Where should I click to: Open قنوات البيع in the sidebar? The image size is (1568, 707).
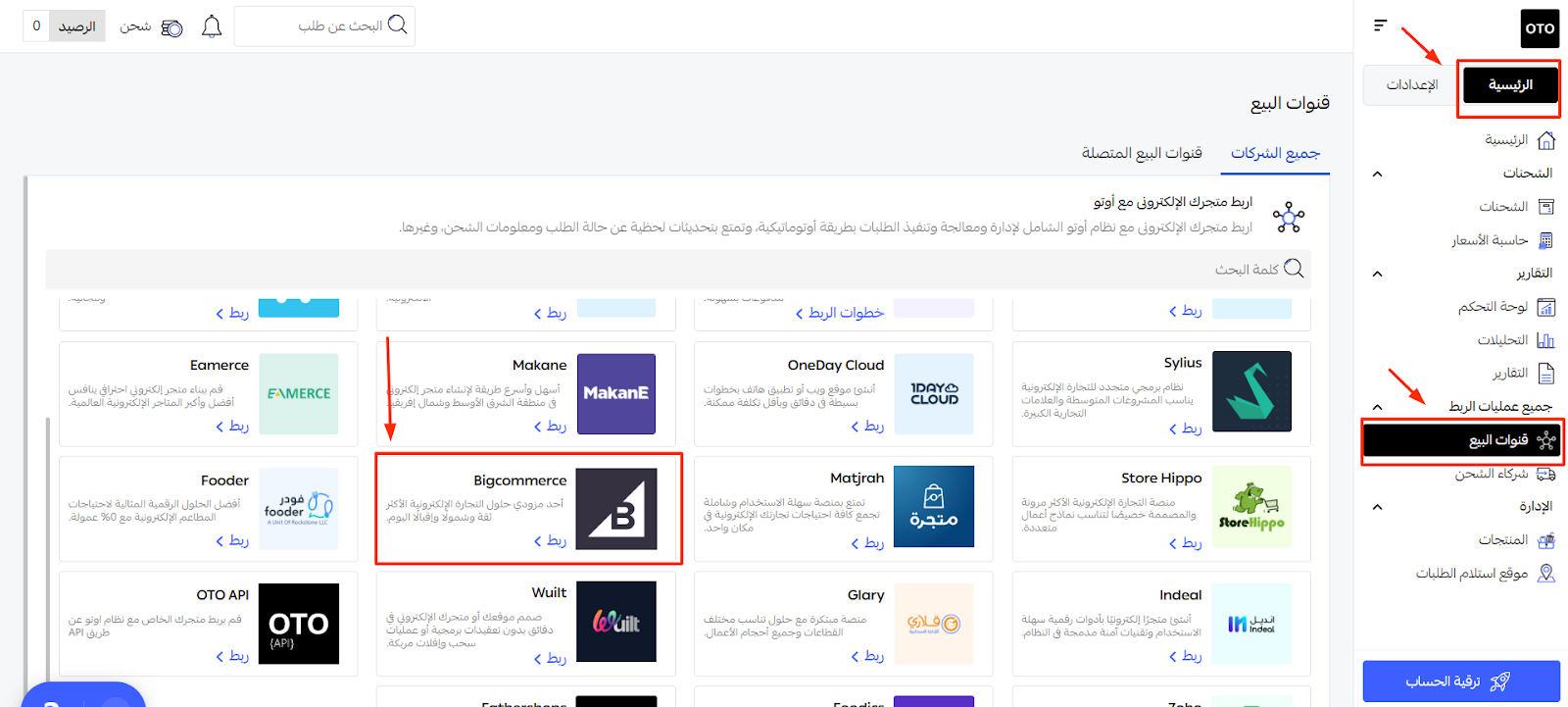pos(1462,440)
